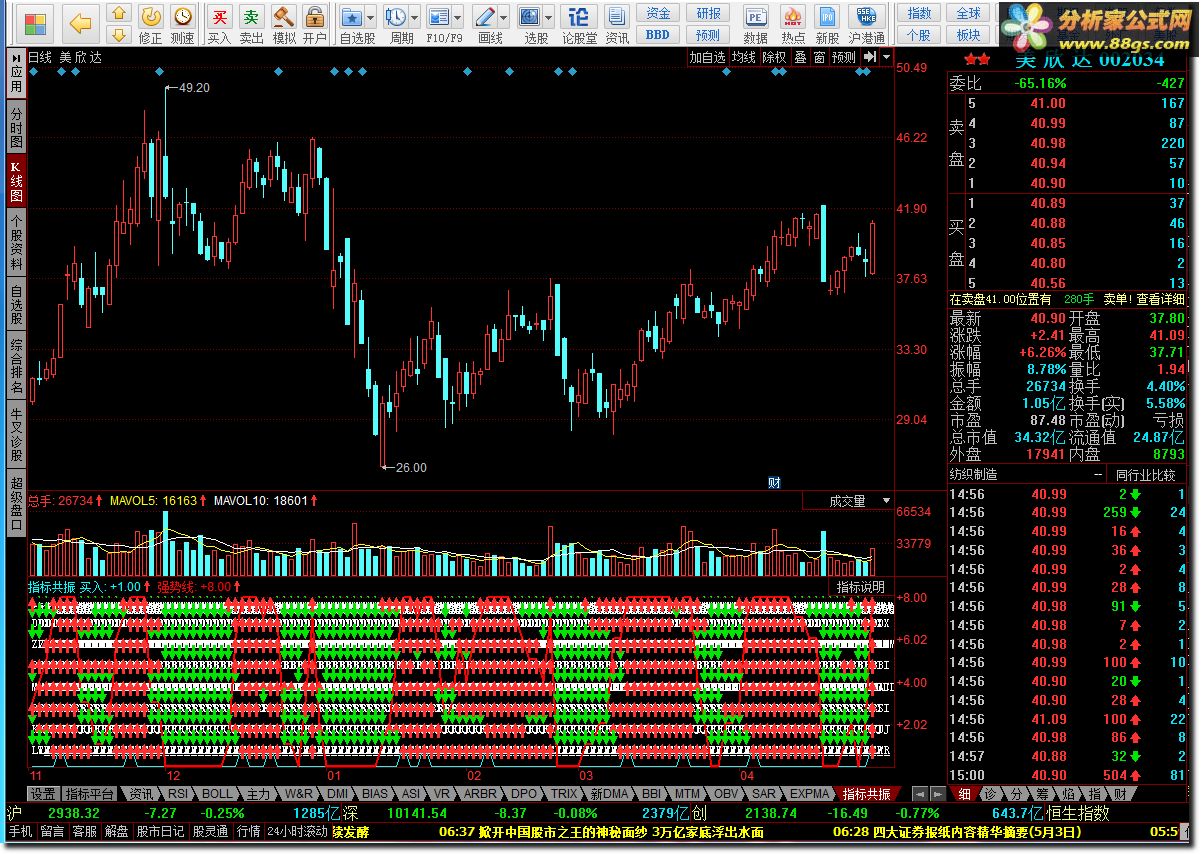1201x854 pixels.
Task: Click the 周期 period icon
Action: [396, 18]
